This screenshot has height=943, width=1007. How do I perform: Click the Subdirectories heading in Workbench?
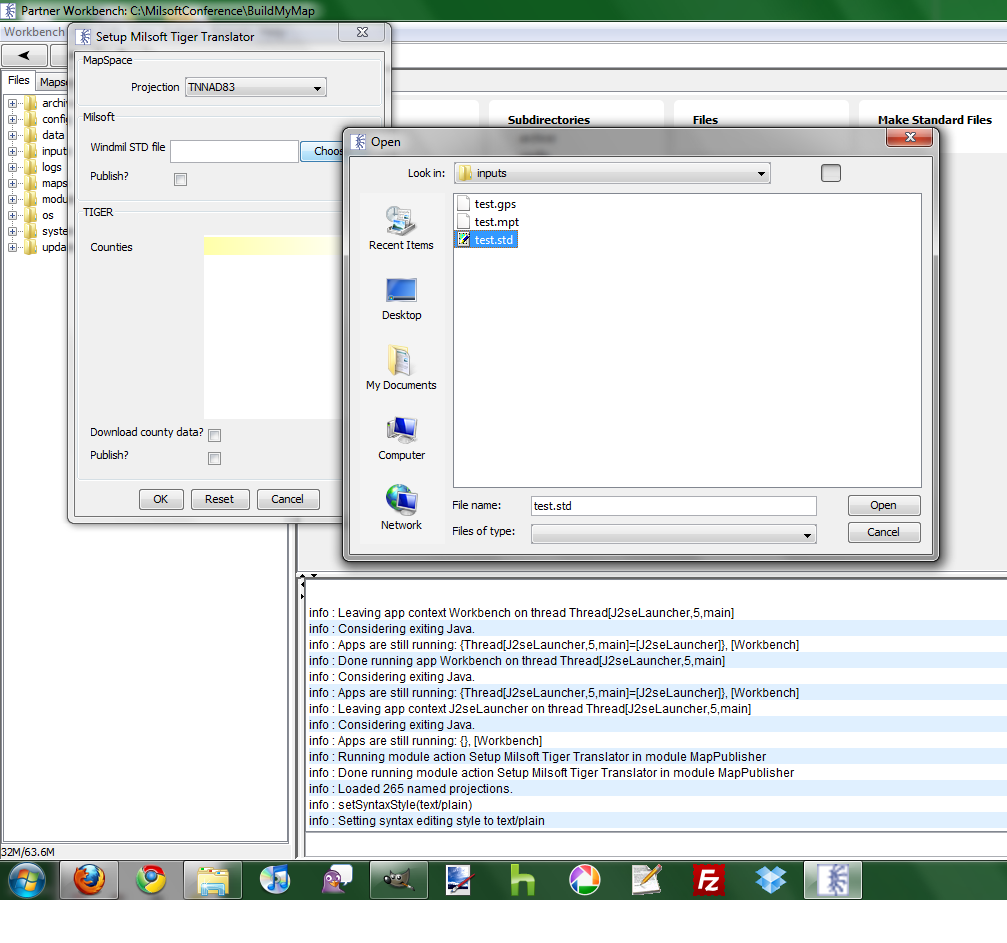tap(548, 120)
